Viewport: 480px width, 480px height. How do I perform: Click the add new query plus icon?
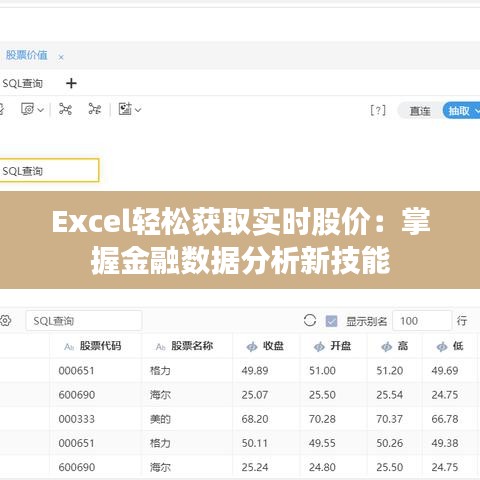click(71, 83)
